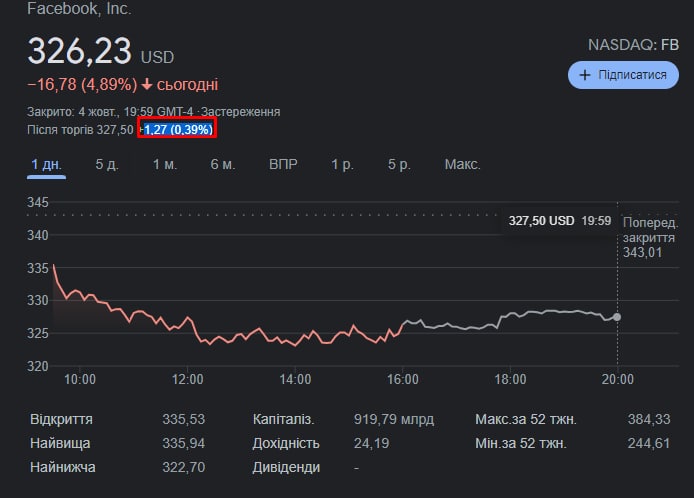Switch to the 5 д. range tab

[107, 165]
